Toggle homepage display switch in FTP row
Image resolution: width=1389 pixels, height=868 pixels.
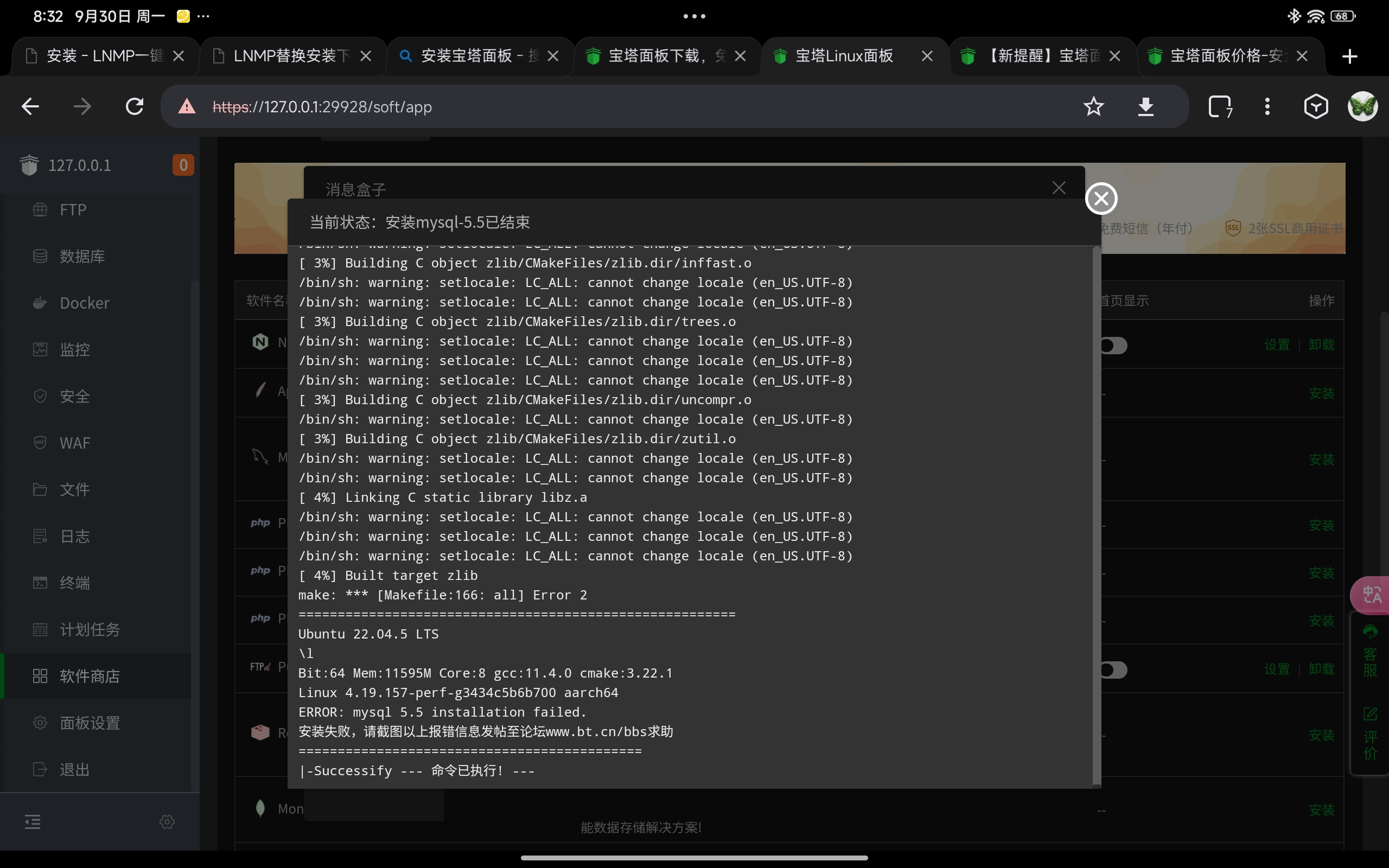coord(1112,670)
